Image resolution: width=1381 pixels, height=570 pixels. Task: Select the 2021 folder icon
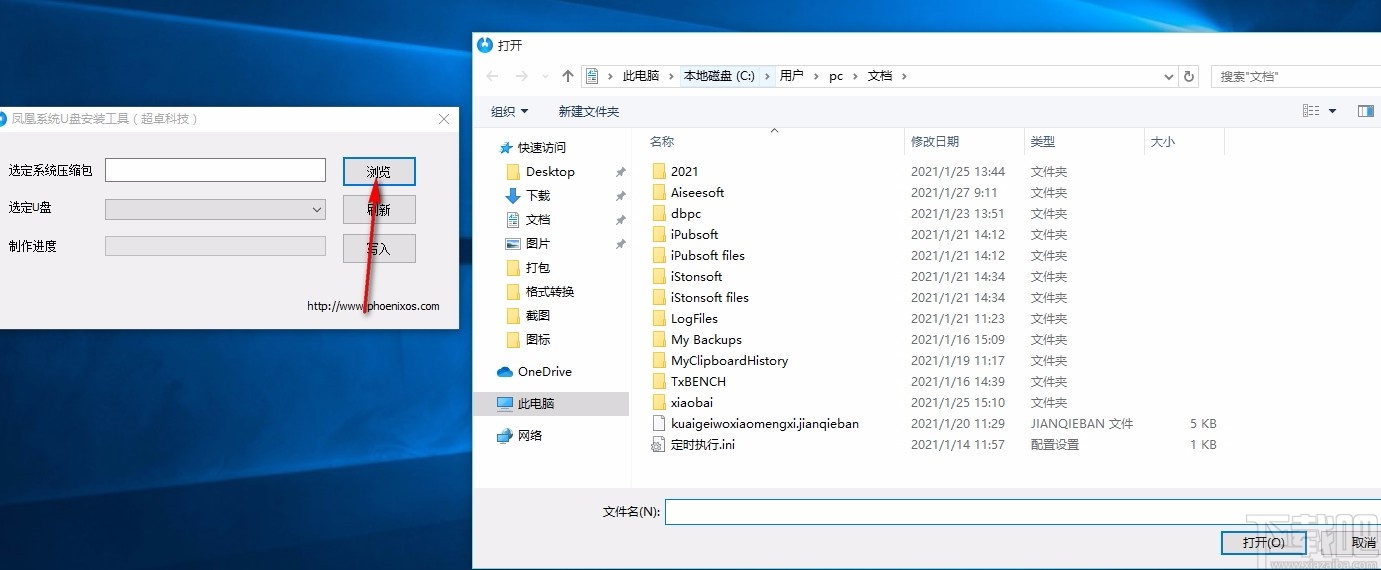(x=658, y=172)
